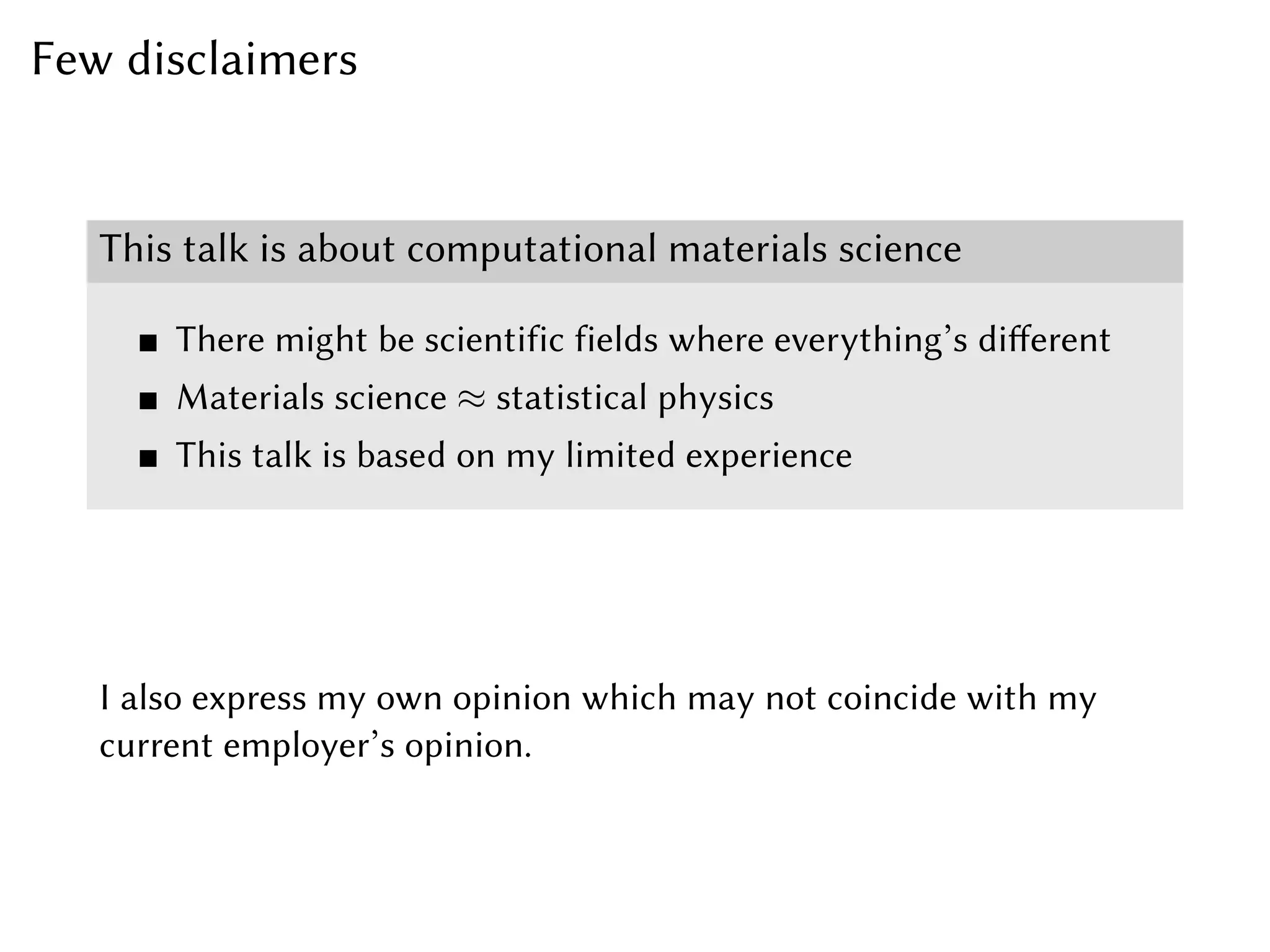Click the word "disclaimers" in the title
Screen dimensions: 1270x952
click(242, 59)
